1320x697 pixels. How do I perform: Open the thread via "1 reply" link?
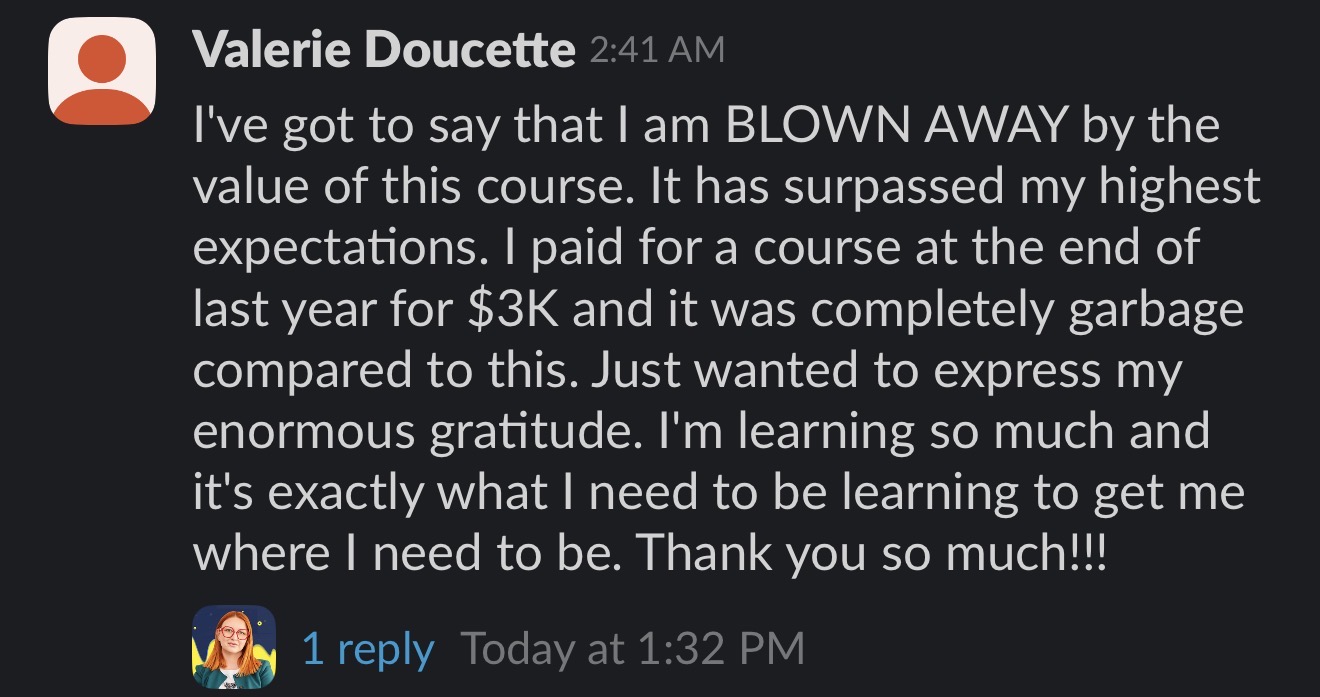click(367, 649)
